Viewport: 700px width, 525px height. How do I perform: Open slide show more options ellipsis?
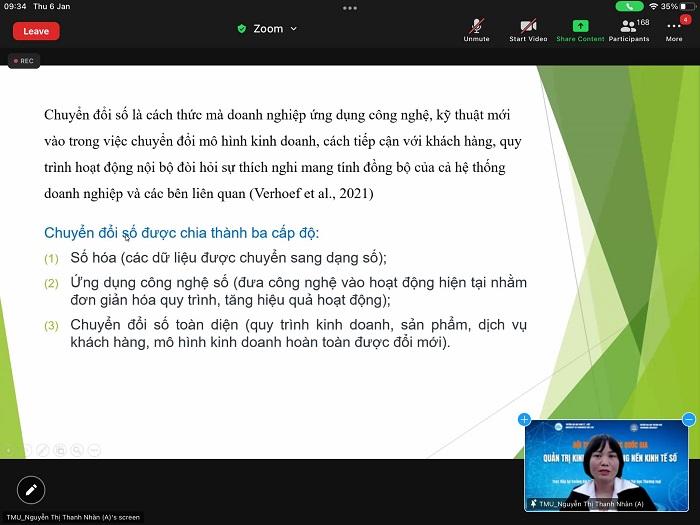94,451
